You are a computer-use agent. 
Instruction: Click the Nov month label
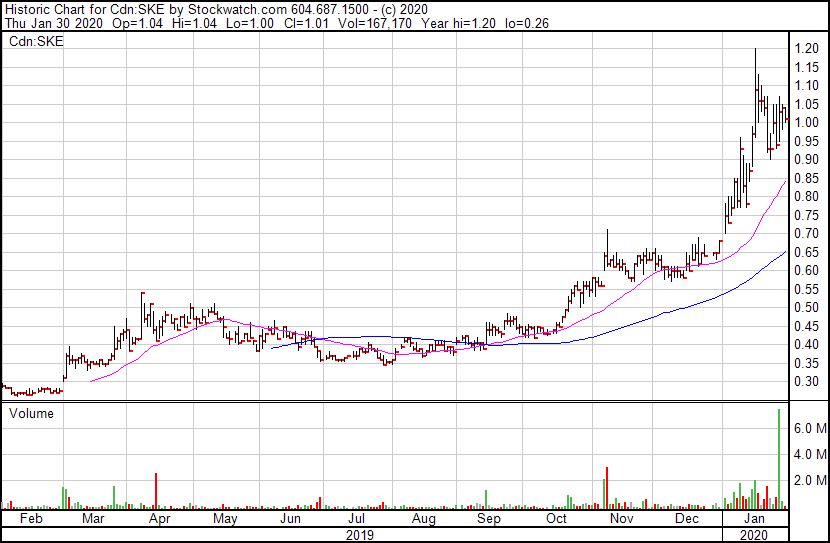point(621,518)
